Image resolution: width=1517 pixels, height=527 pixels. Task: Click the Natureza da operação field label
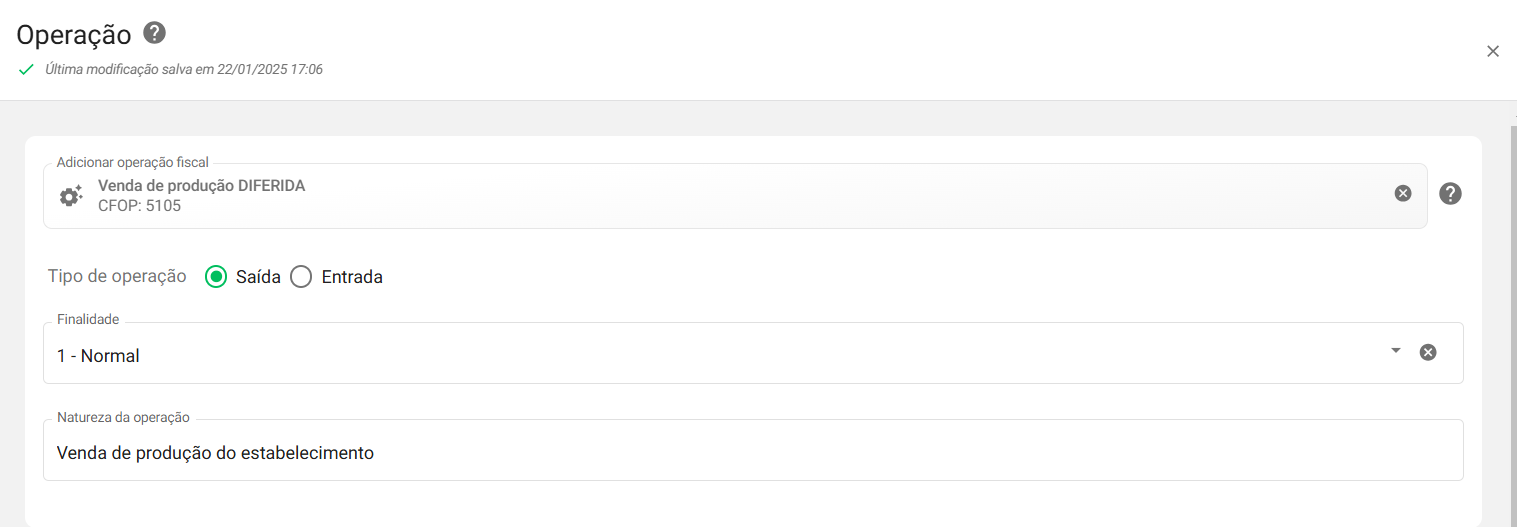[123, 417]
